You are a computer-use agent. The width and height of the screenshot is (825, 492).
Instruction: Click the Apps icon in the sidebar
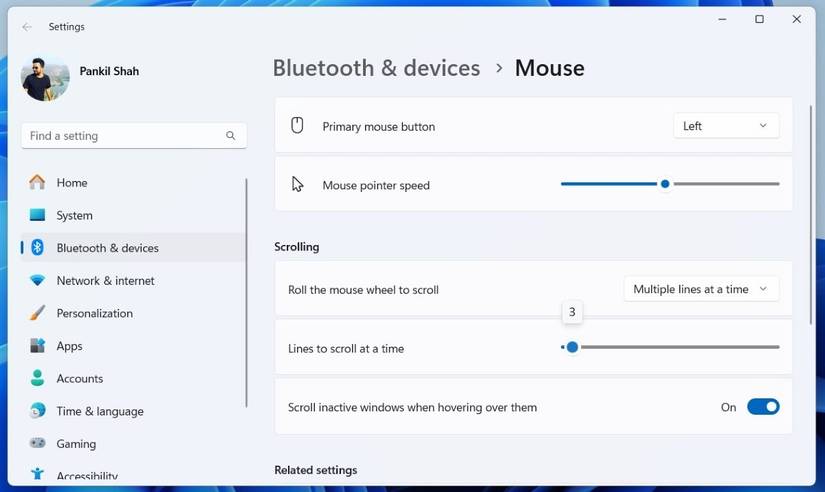pos(37,346)
